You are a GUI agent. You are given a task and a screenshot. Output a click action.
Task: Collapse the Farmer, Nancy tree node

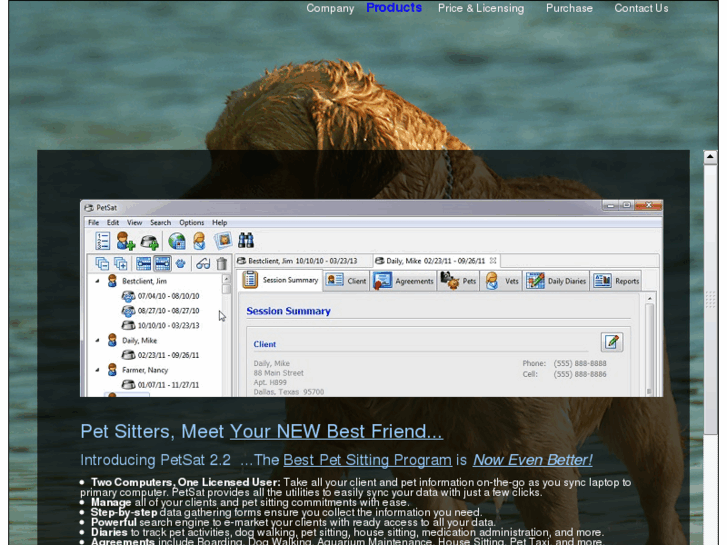pos(97,370)
